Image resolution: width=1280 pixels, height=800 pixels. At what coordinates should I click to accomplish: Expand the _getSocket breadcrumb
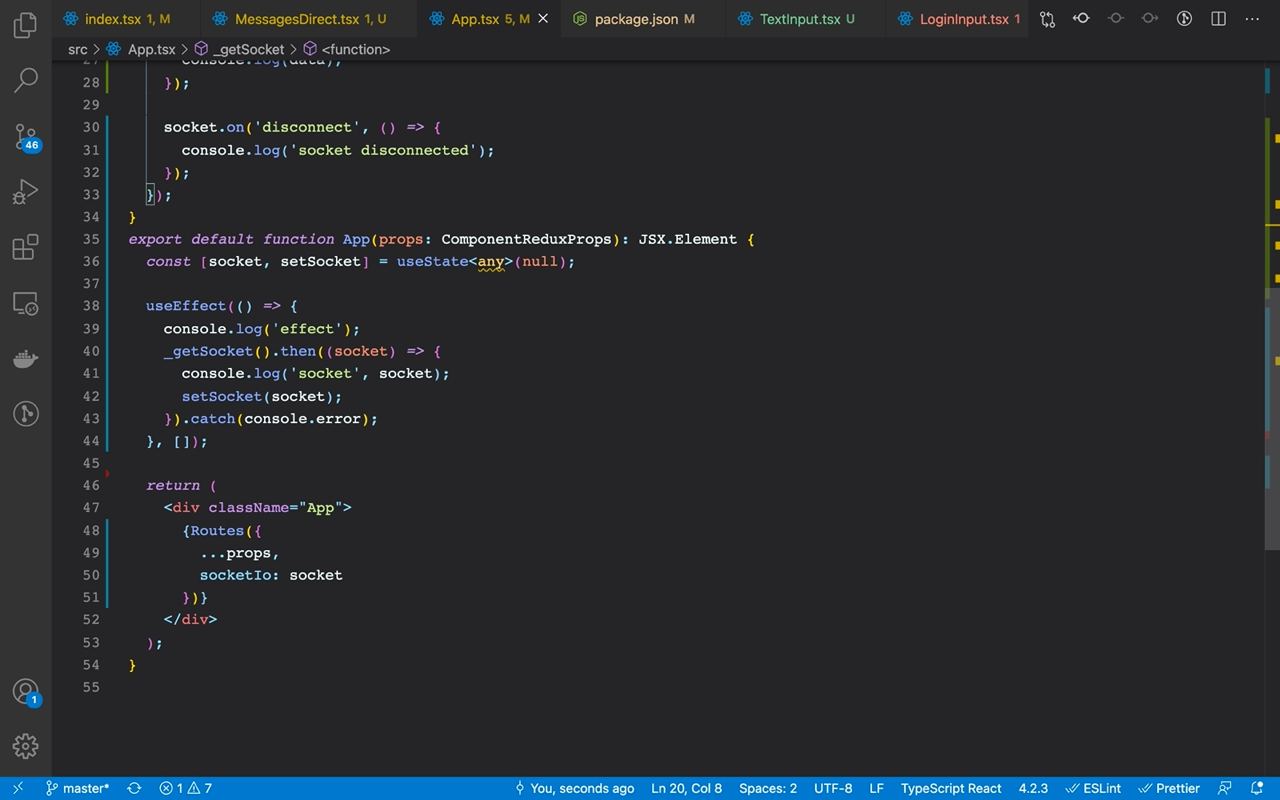point(248,49)
